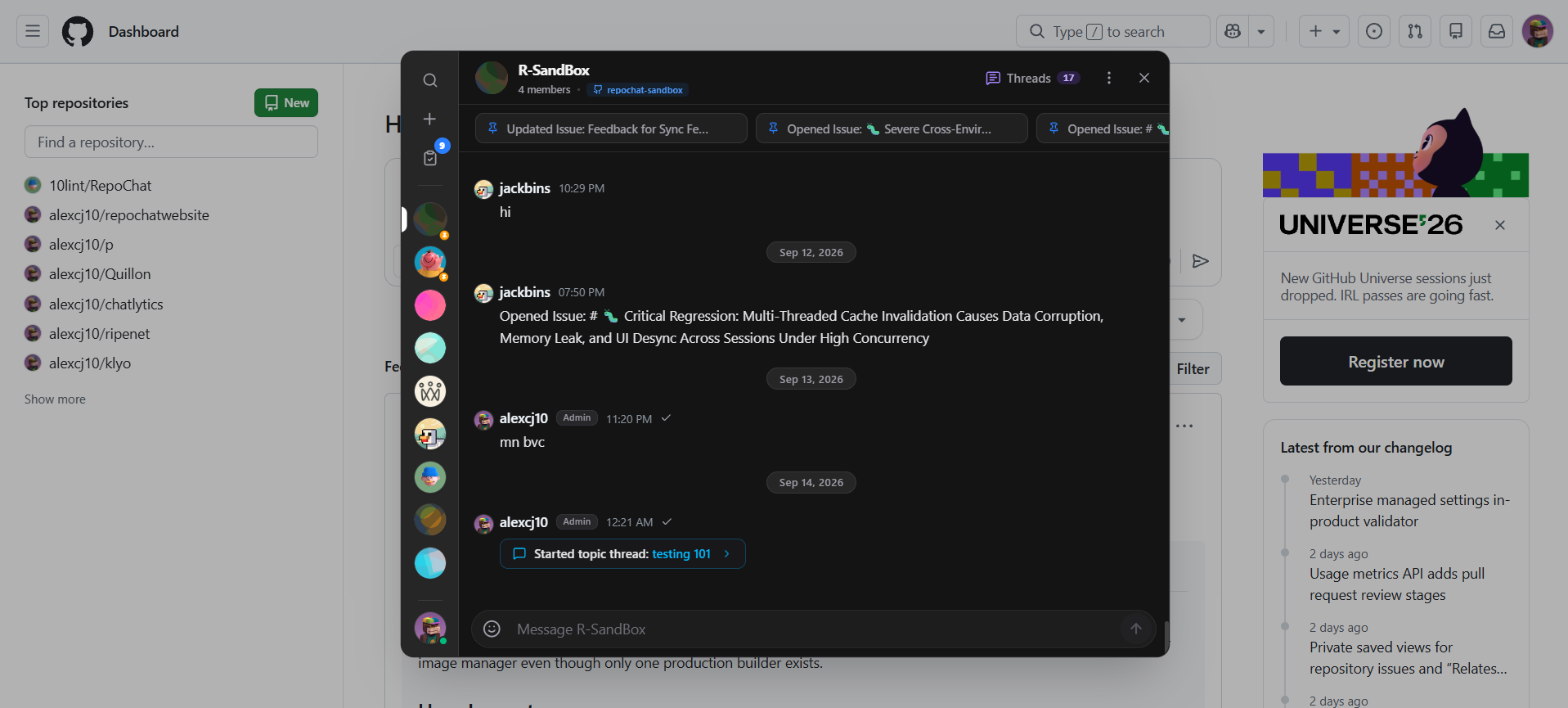Open the repositories icon in GitHub header
Screen dimensions: 1568x708
pos(1456,31)
